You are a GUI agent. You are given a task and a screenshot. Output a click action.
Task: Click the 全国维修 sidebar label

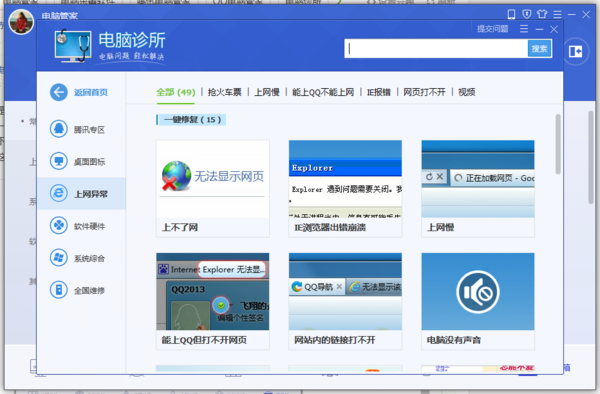tap(89, 291)
